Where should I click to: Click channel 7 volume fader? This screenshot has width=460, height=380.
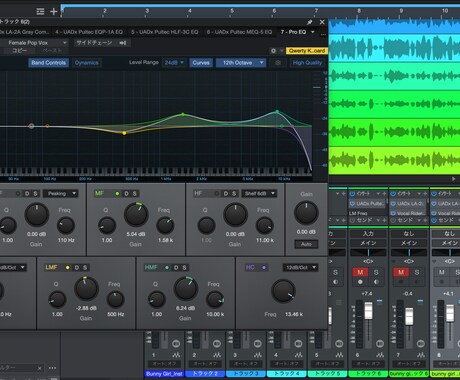pos(409,316)
